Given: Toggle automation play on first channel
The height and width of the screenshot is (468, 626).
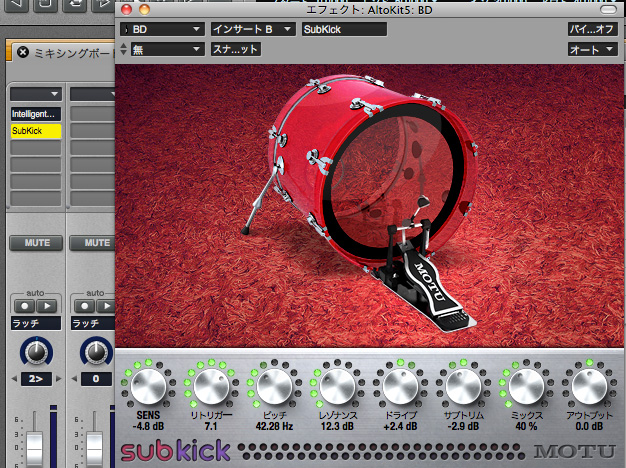Looking at the screenshot, I should pyautogui.click(x=47, y=306).
